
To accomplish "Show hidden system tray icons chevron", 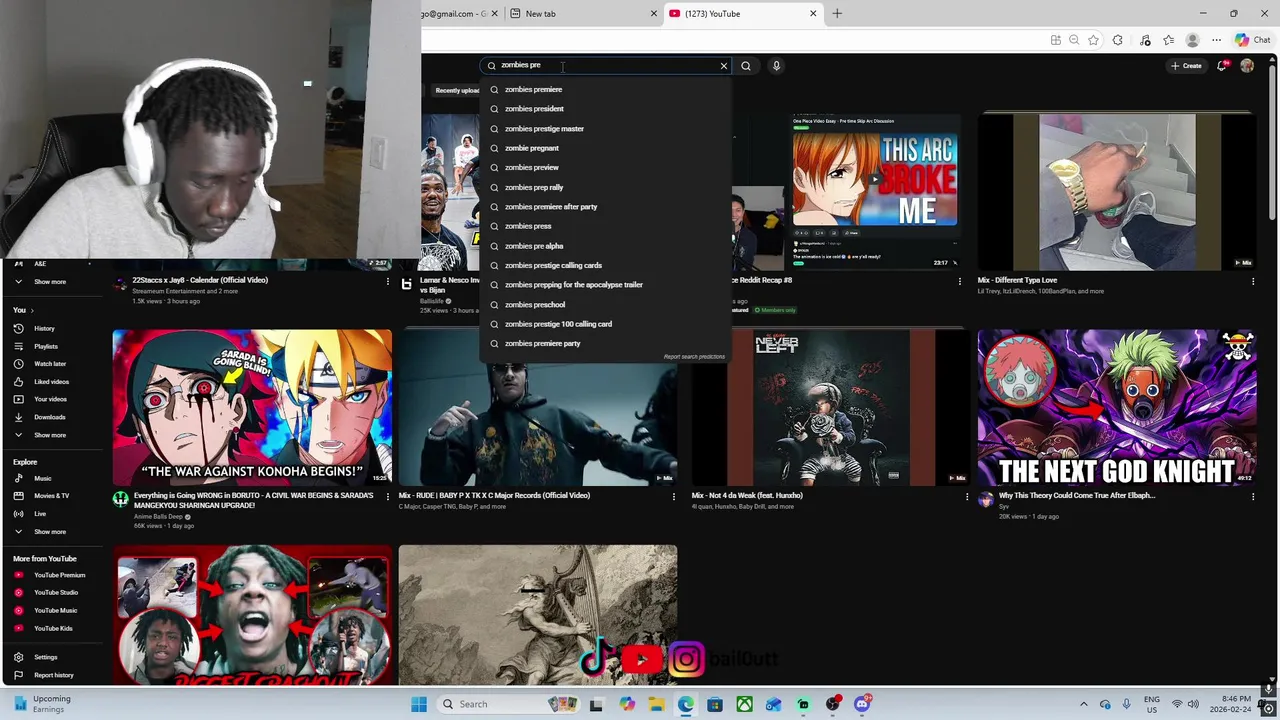I will [x=1083, y=704].
